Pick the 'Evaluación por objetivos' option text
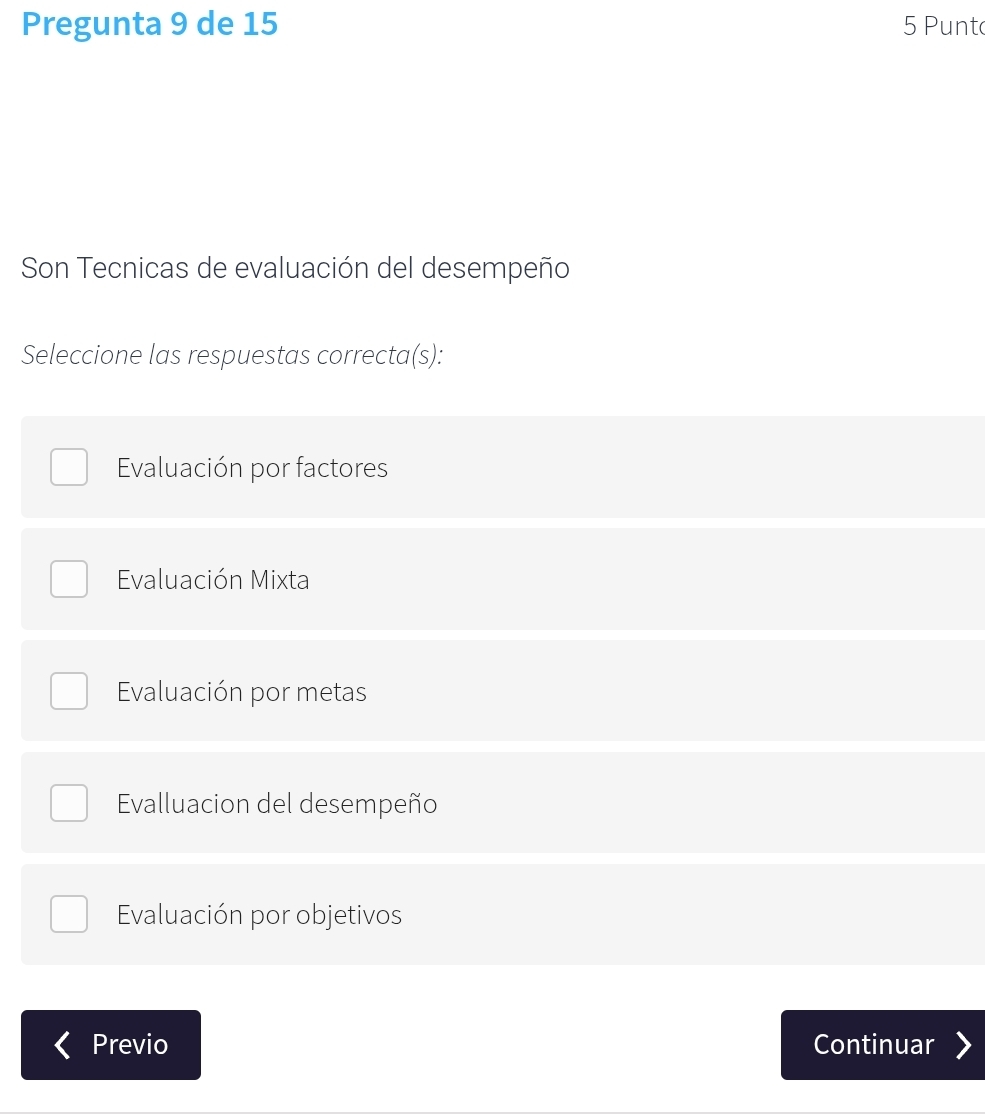The width and height of the screenshot is (985, 1116). (259, 915)
